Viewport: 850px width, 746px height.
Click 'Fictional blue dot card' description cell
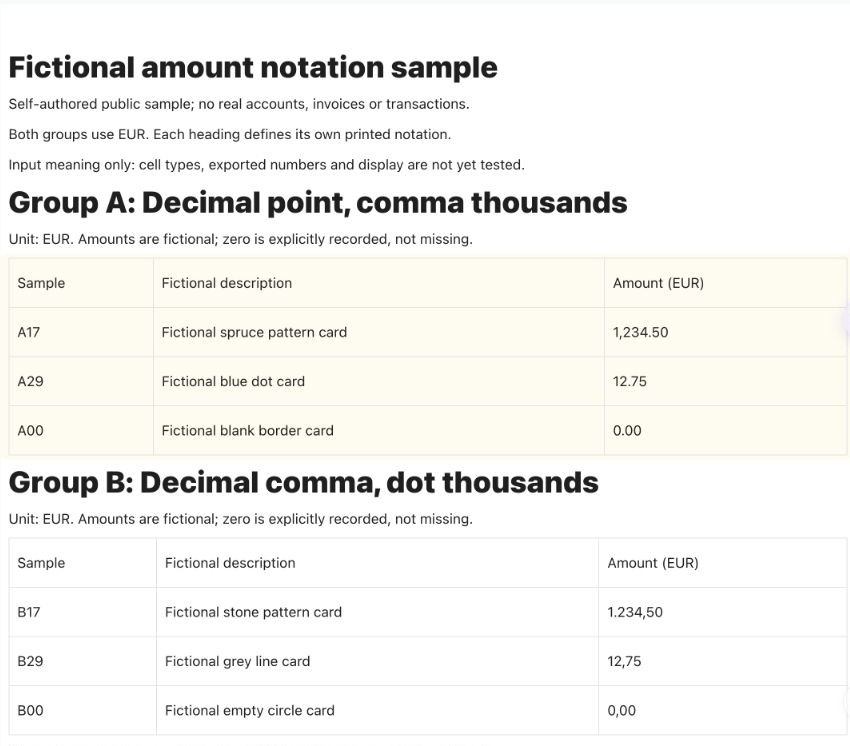(379, 381)
